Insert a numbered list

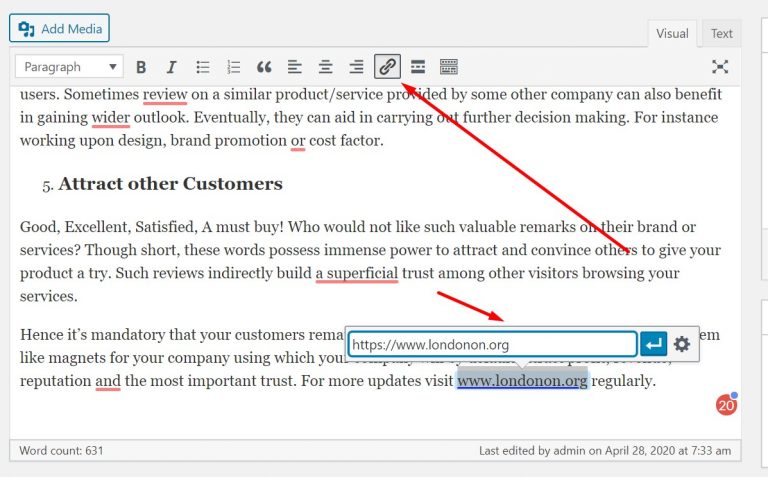pyautogui.click(x=233, y=67)
